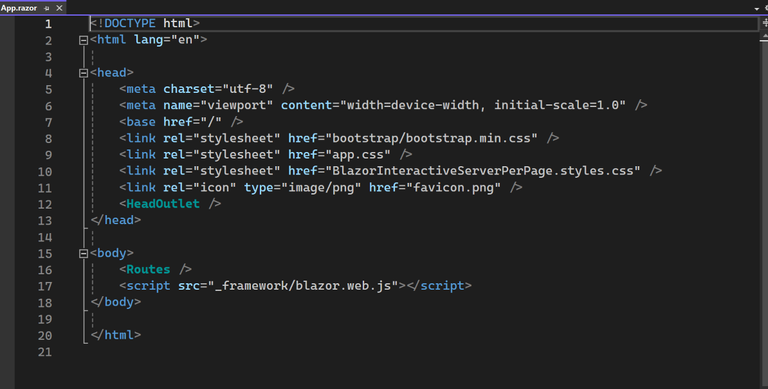Click line number 1 in margin
Screen dimensions: 768x389
[x=48, y=24]
